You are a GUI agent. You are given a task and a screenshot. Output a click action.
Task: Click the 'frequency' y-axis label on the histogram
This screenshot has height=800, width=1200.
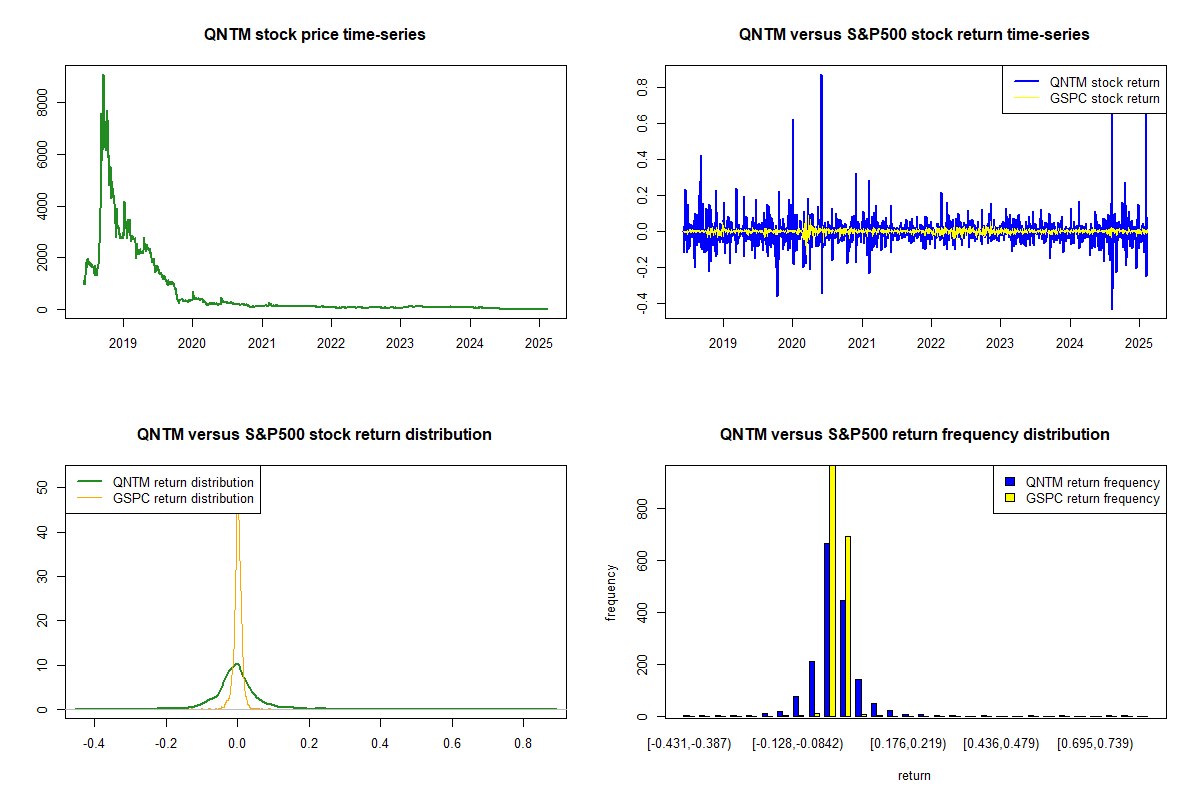pos(610,592)
